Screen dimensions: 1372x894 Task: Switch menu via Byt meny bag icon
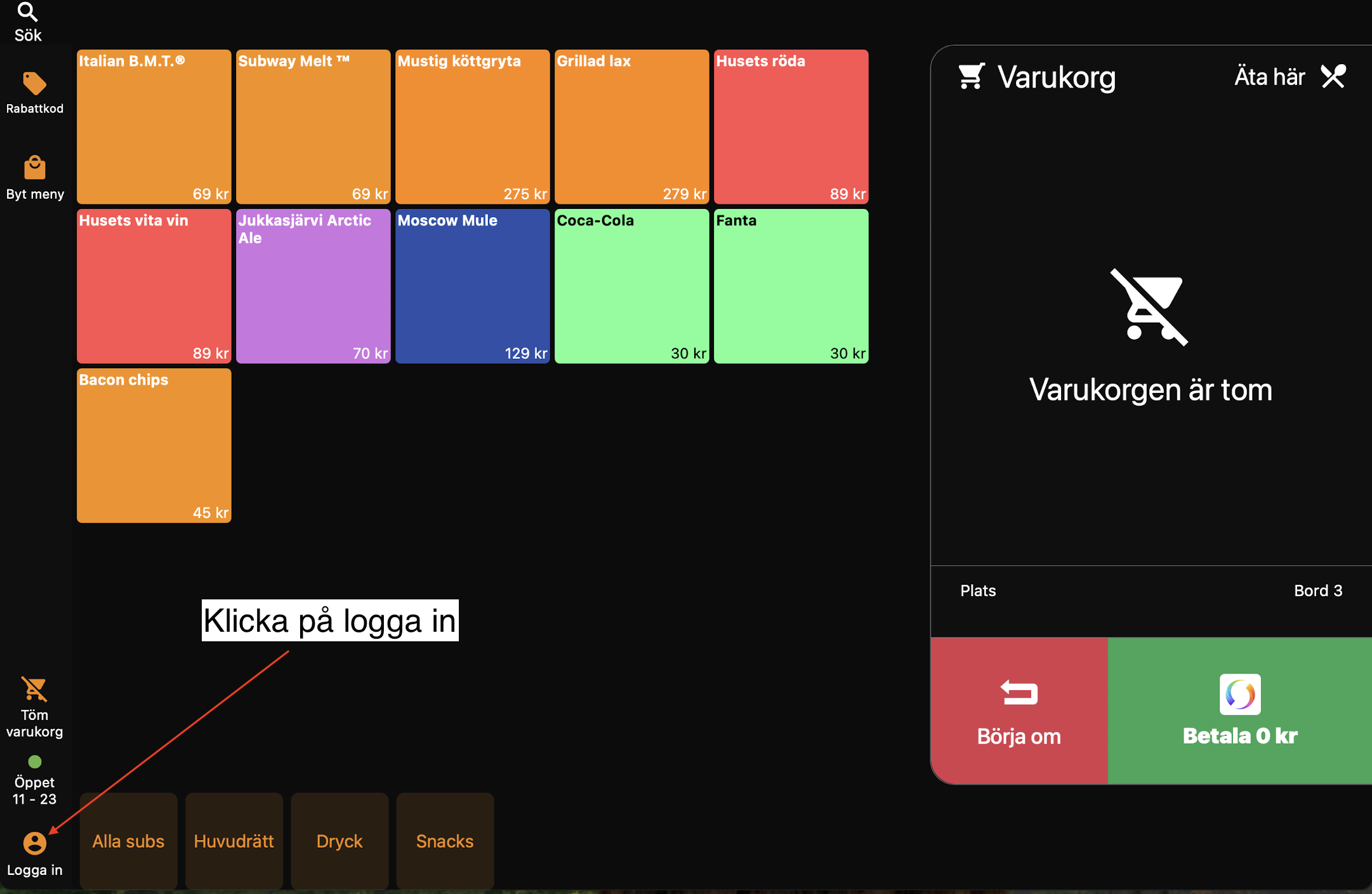[34, 167]
